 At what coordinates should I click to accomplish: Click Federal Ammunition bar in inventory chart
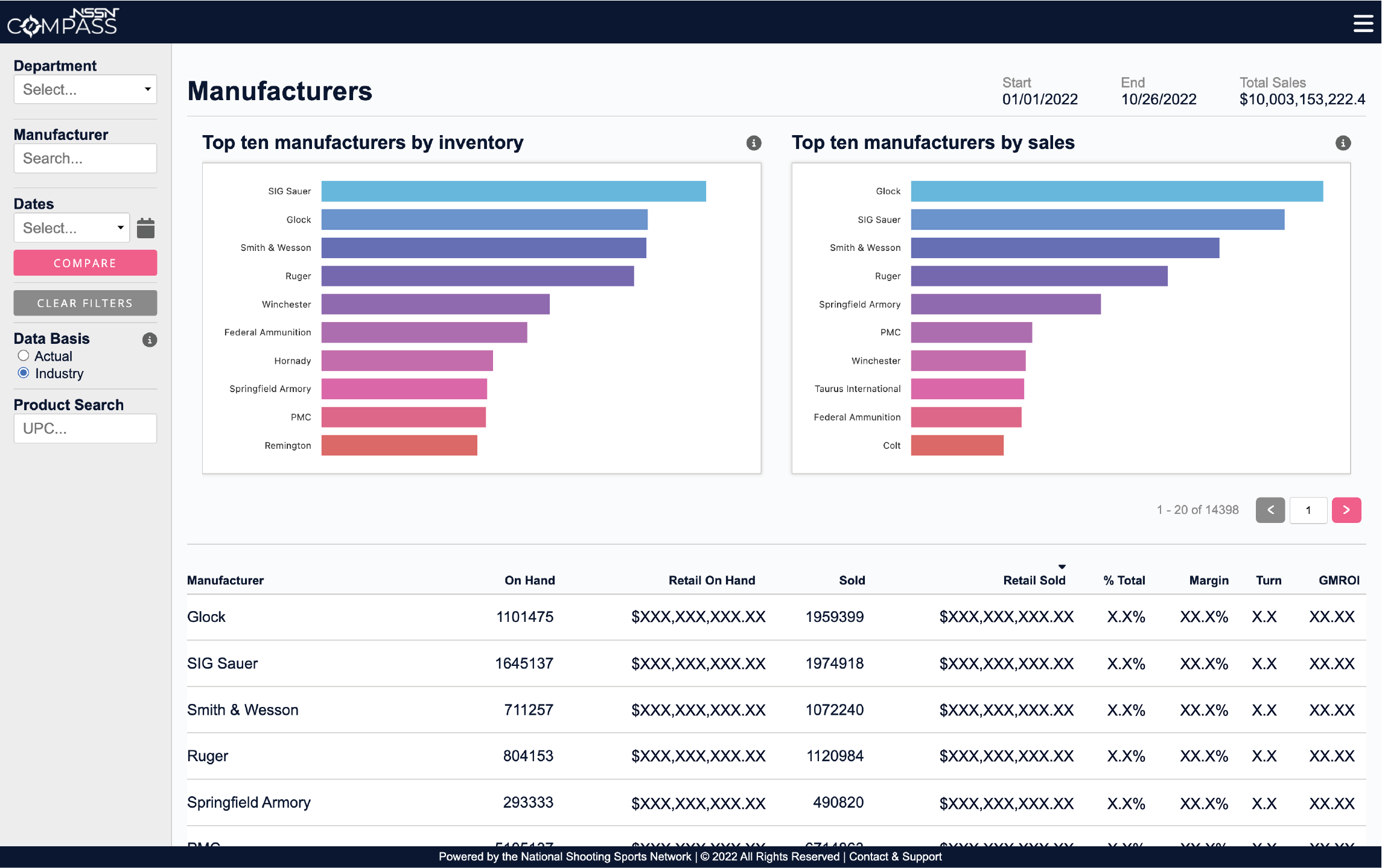pos(424,332)
